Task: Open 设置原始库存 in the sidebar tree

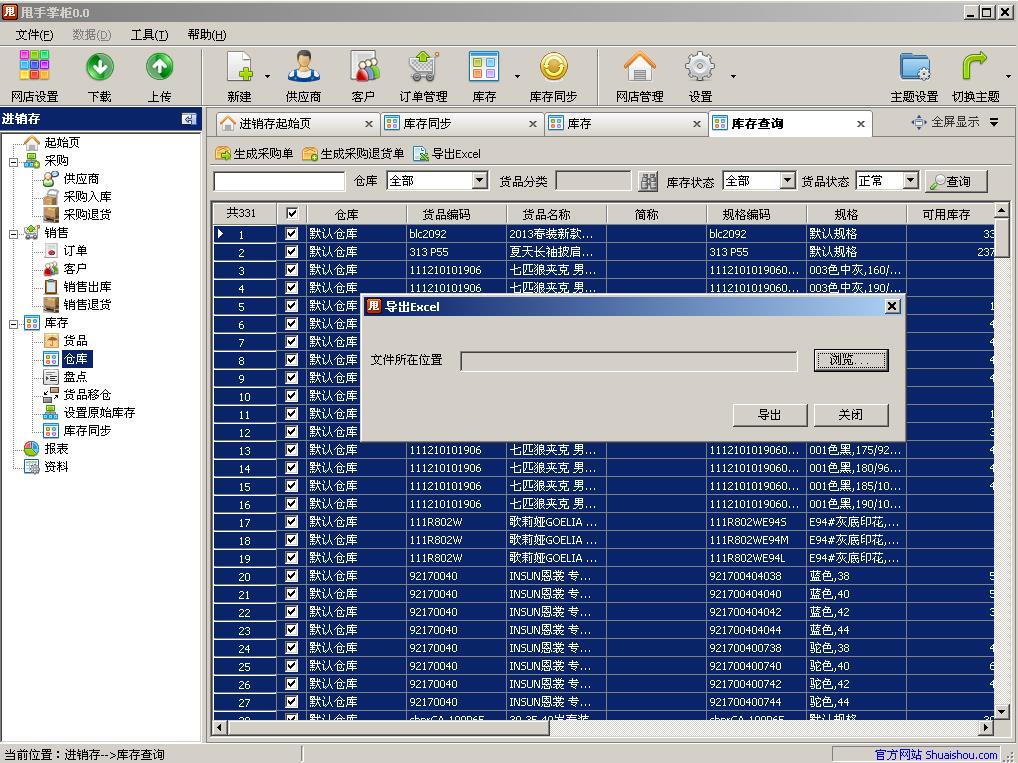Action: coord(99,412)
